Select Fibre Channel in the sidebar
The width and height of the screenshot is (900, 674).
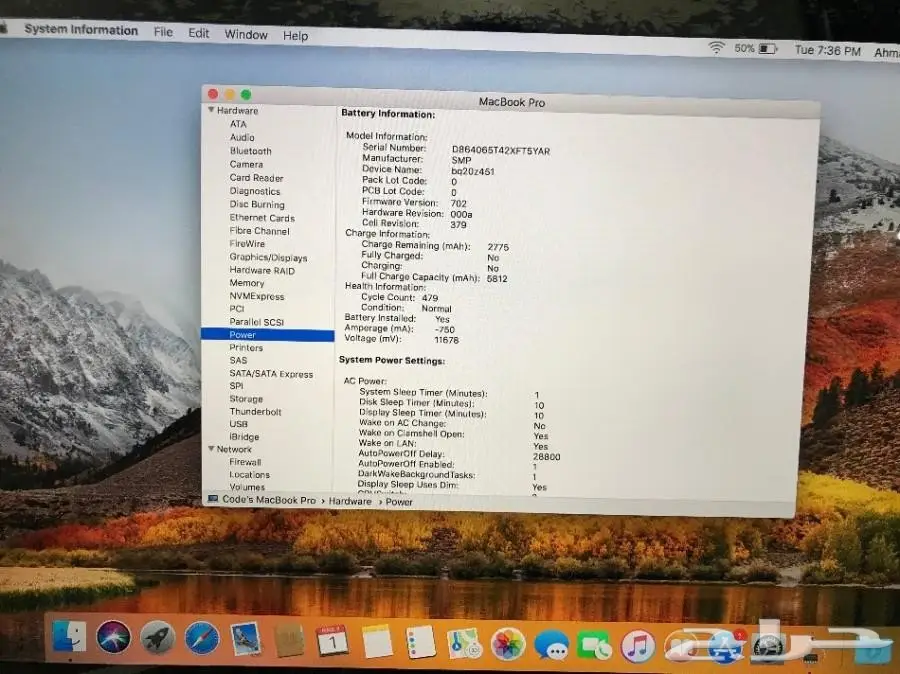tap(259, 231)
